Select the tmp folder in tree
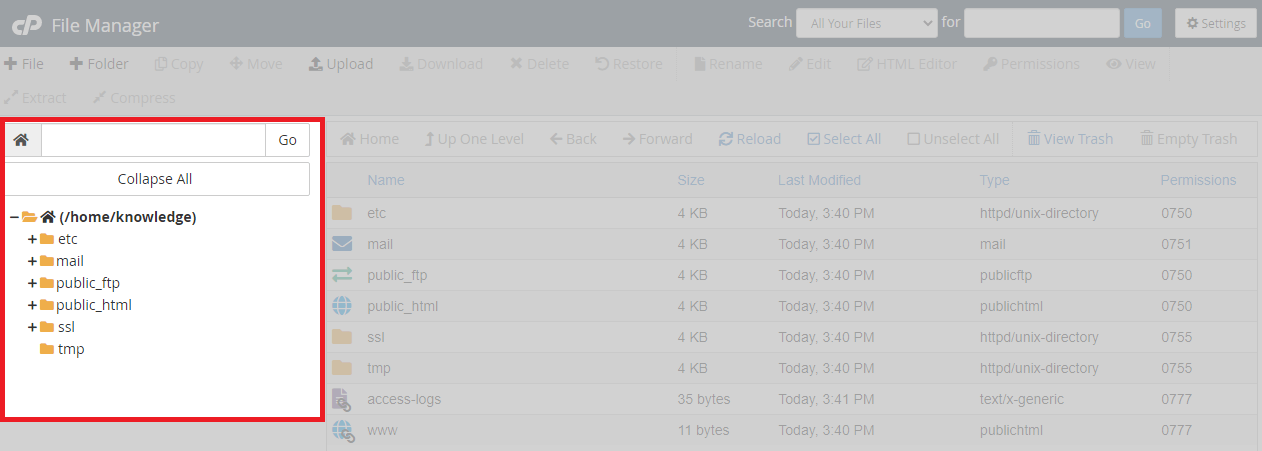1262x451 pixels. point(71,349)
